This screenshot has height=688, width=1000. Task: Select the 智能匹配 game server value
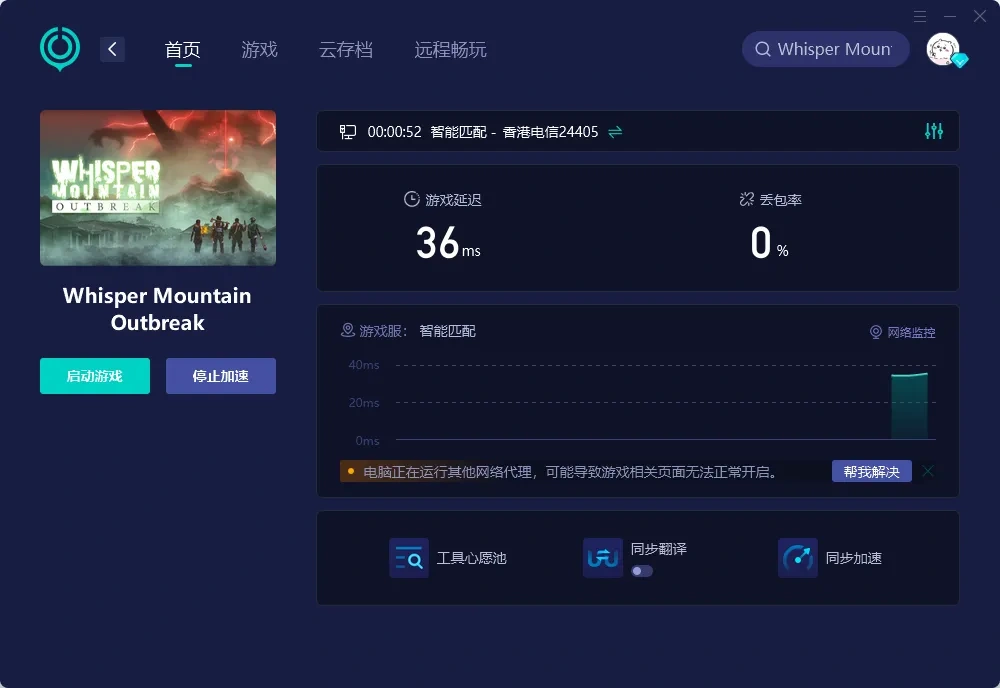(447, 331)
